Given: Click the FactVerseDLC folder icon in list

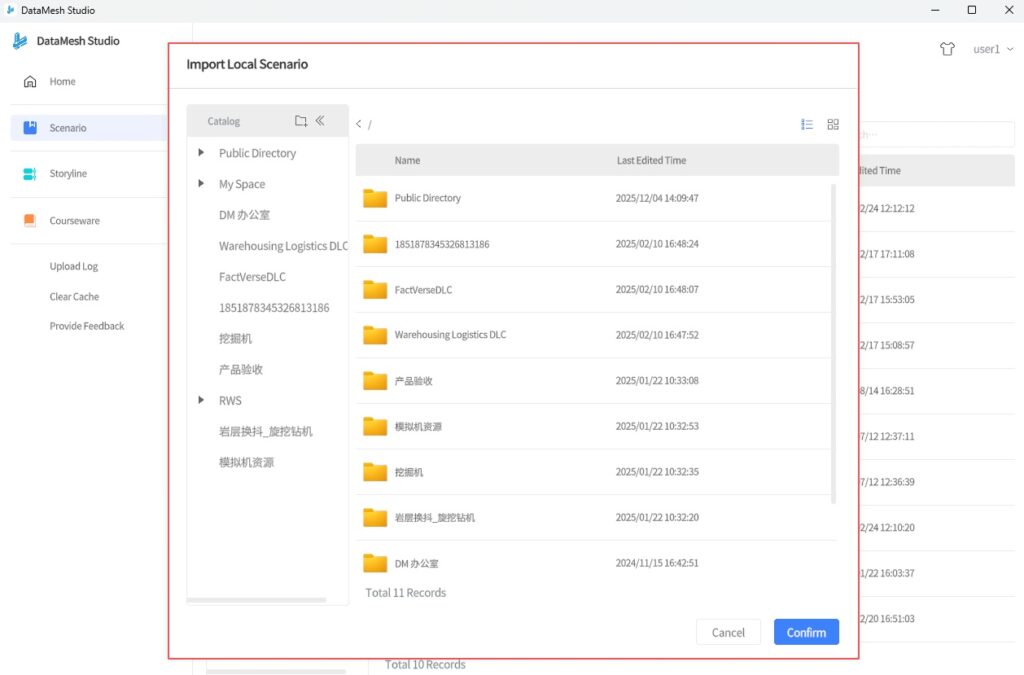Looking at the screenshot, I should 375,290.
